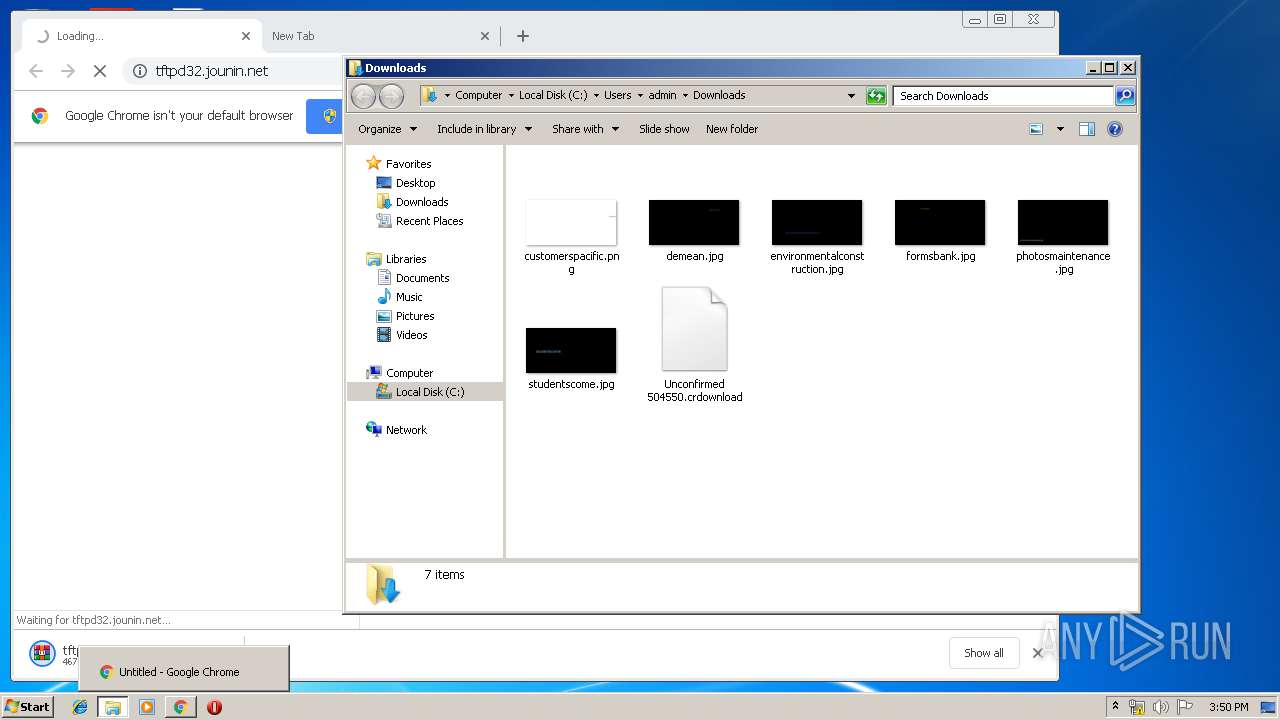The width and height of the screenshot is (1280, 720).
Task: Stop loading the page in Chrome
Action: [100, 71]
